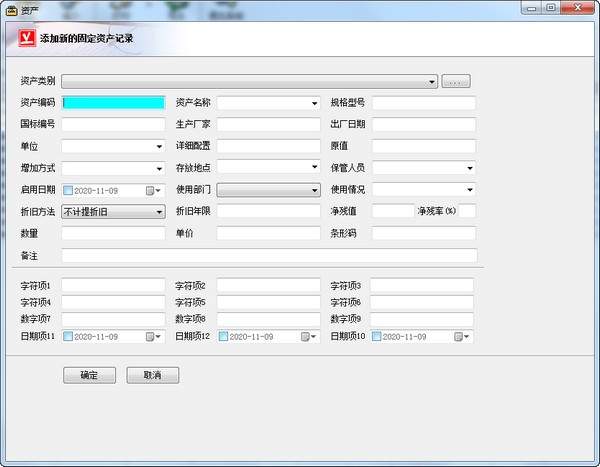This screenshot has width=600, height=467.
Task: Expand the 使用部门 dropdown
Action: pos(314,190)
